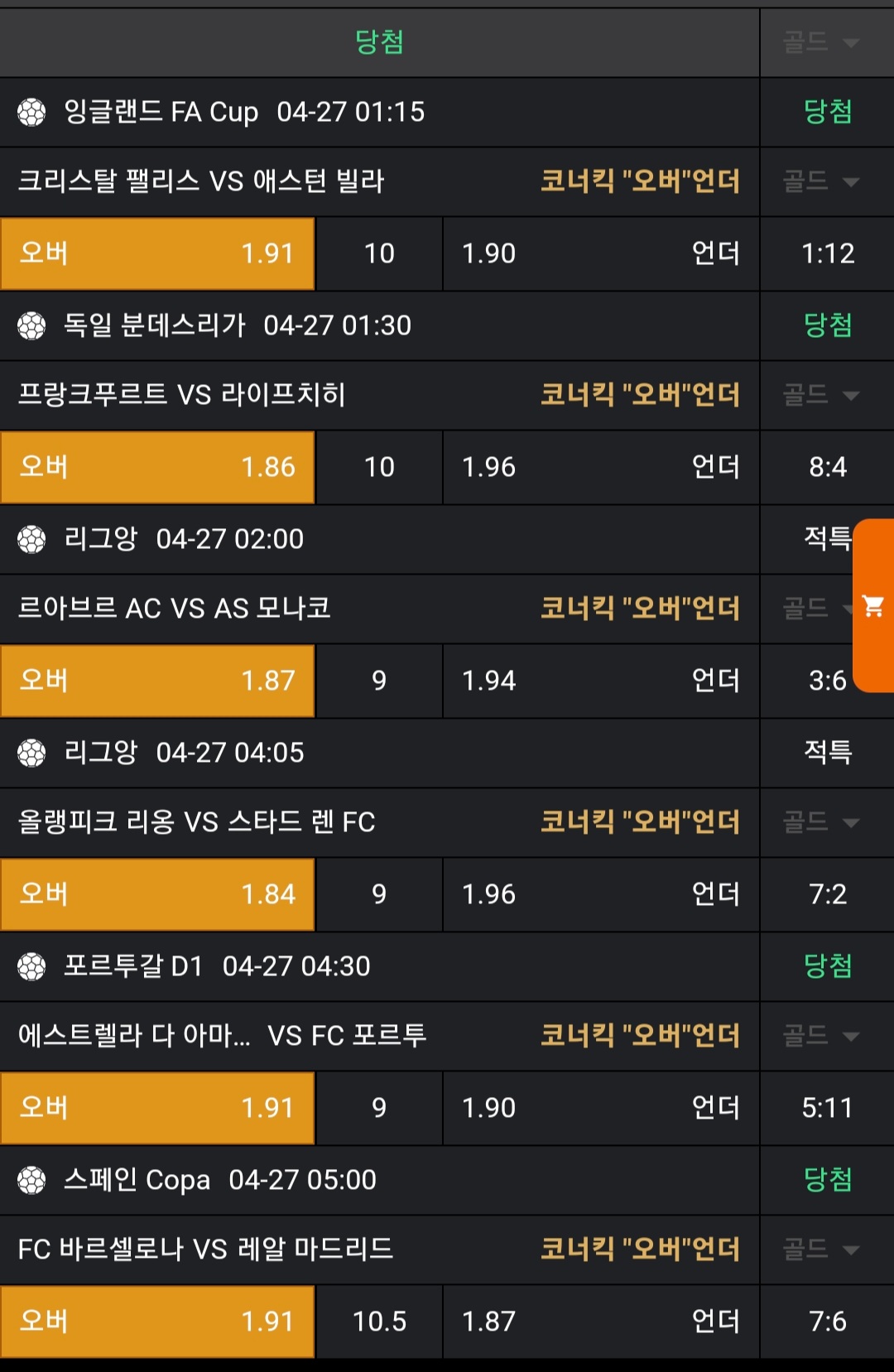Select the 당첨 tab at the top
The image size is (894, 1372).
[379, 42]
